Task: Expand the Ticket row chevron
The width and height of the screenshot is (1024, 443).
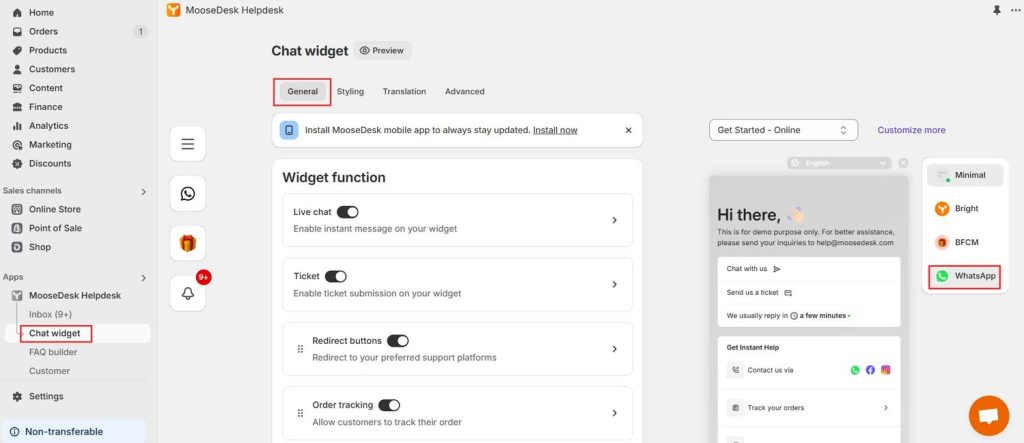Action: [x=614, y=284]
